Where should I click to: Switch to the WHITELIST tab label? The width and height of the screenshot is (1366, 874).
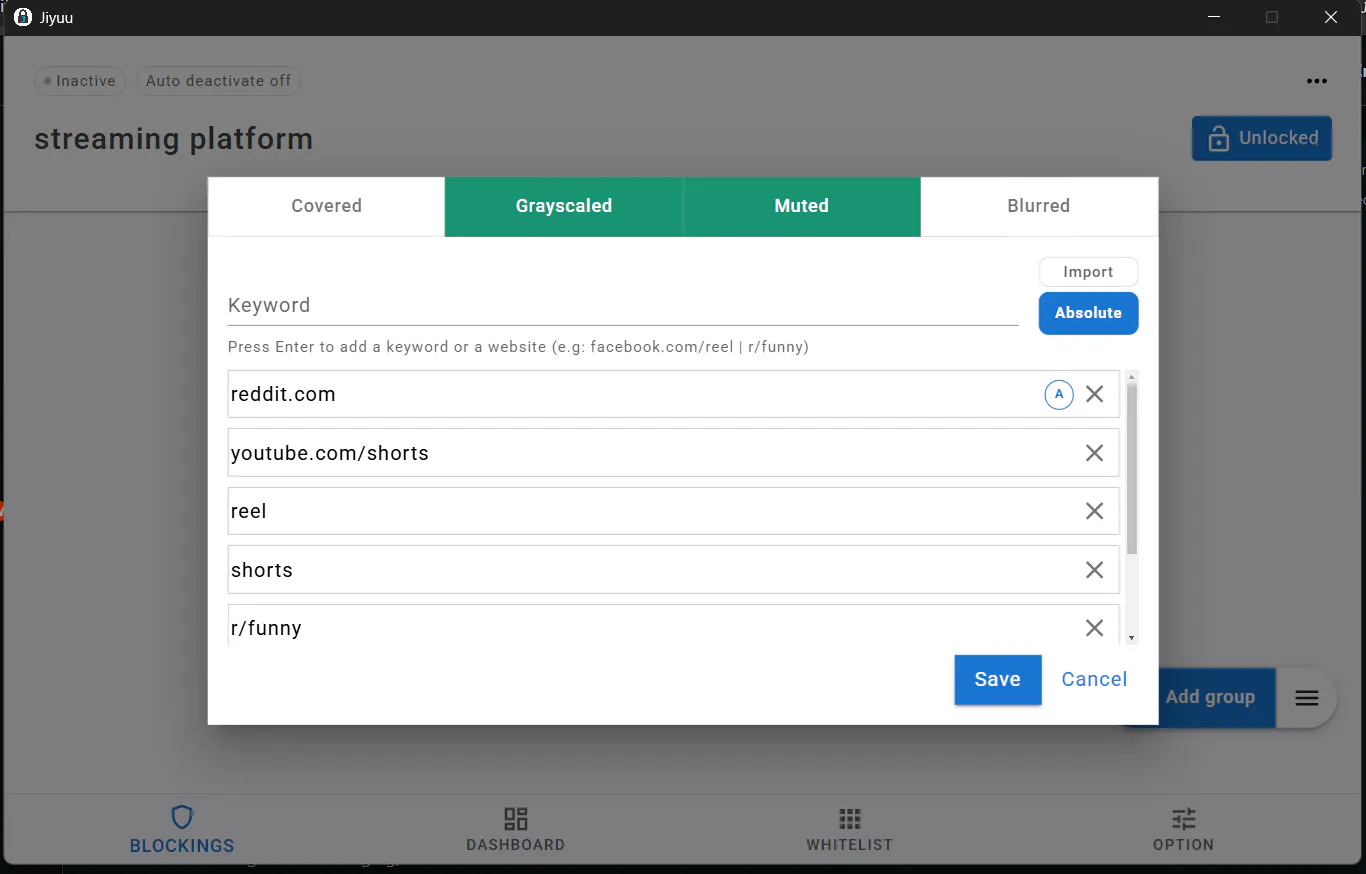tap(850, 845)
